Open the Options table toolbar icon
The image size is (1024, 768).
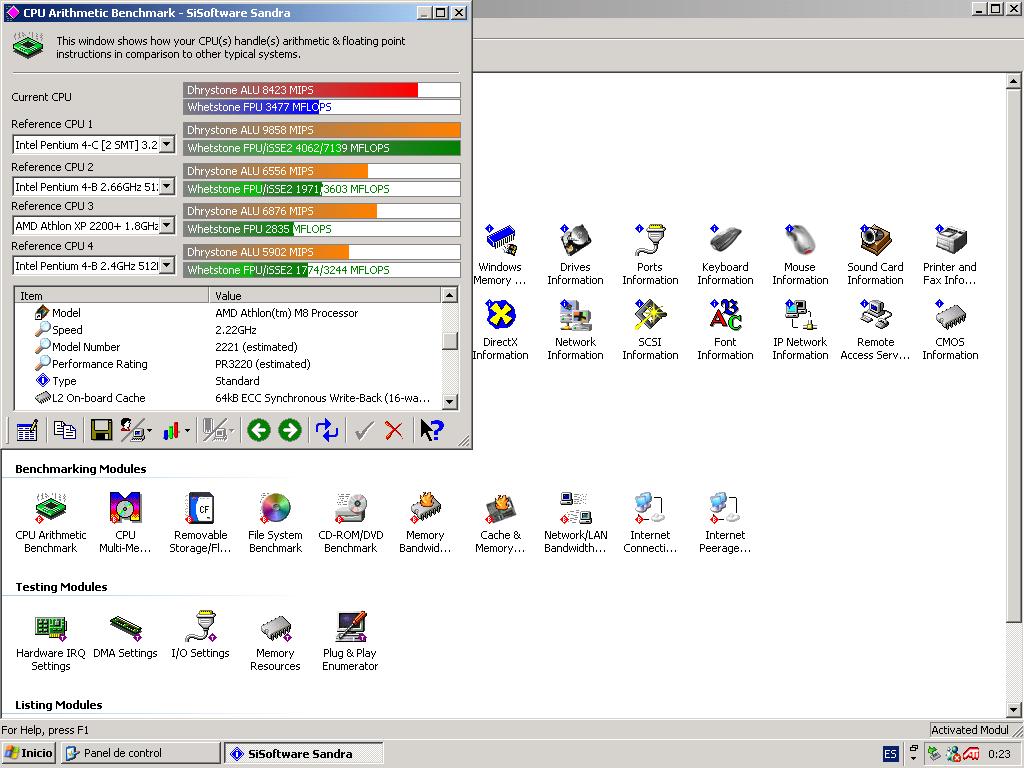(27, 430)
